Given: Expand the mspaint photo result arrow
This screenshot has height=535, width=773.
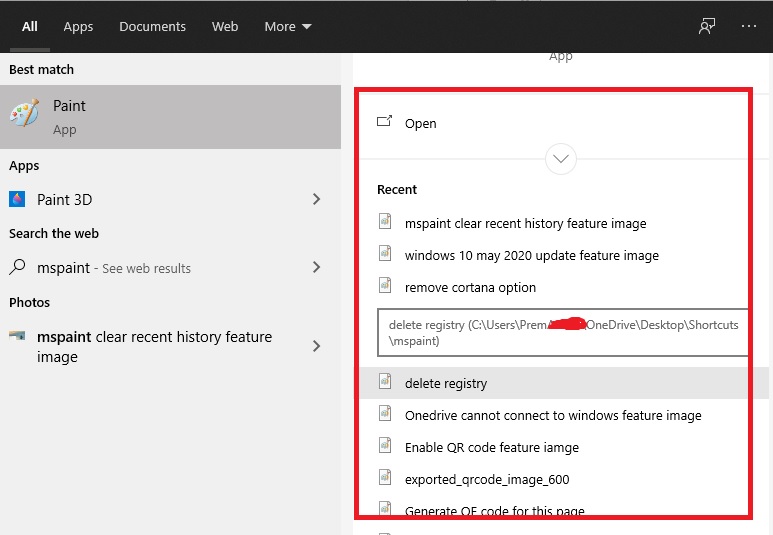Looking at the screenshot, I should pos(316,346).
